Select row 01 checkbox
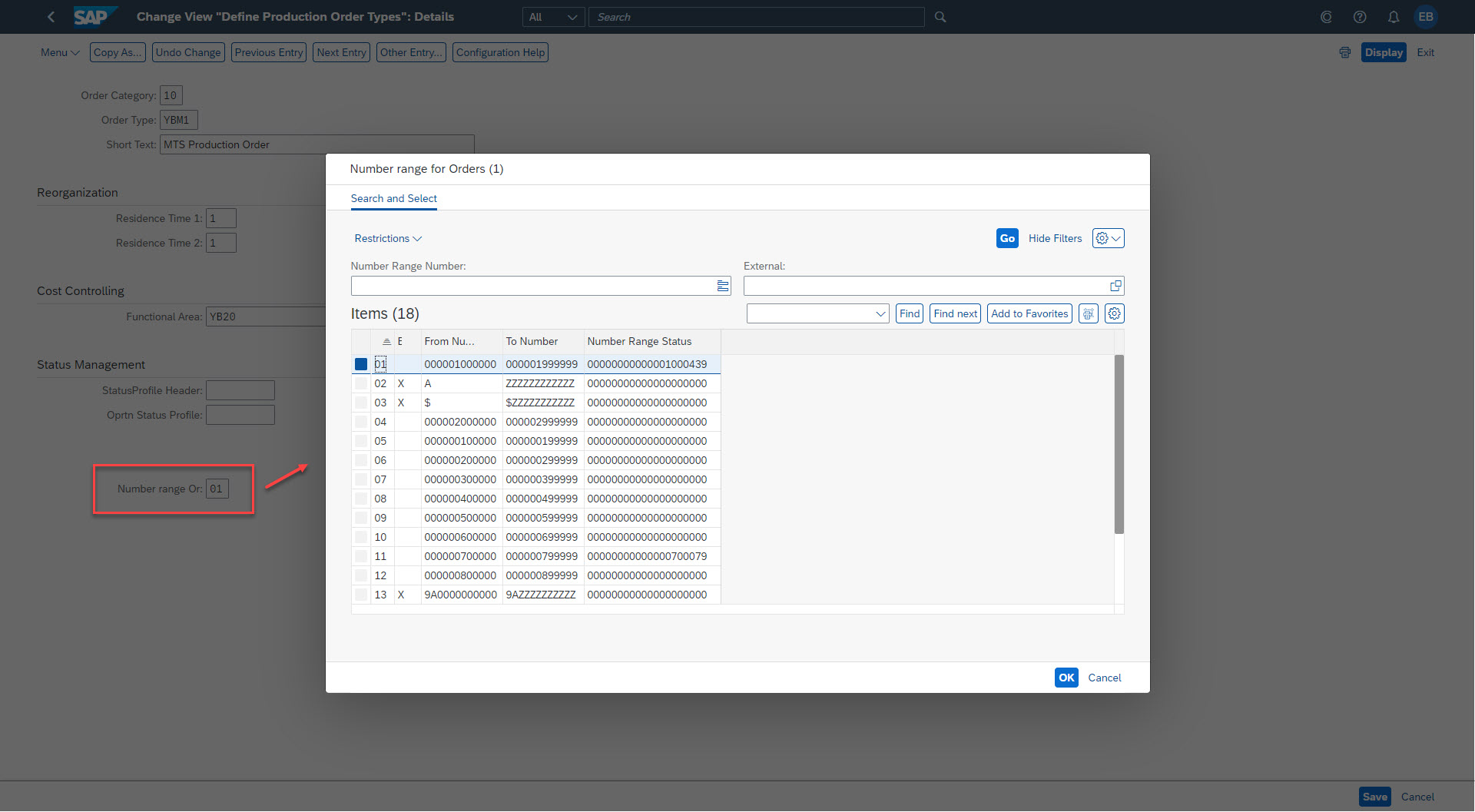The width and height of the screenshot is (1475, 812). 361,364
